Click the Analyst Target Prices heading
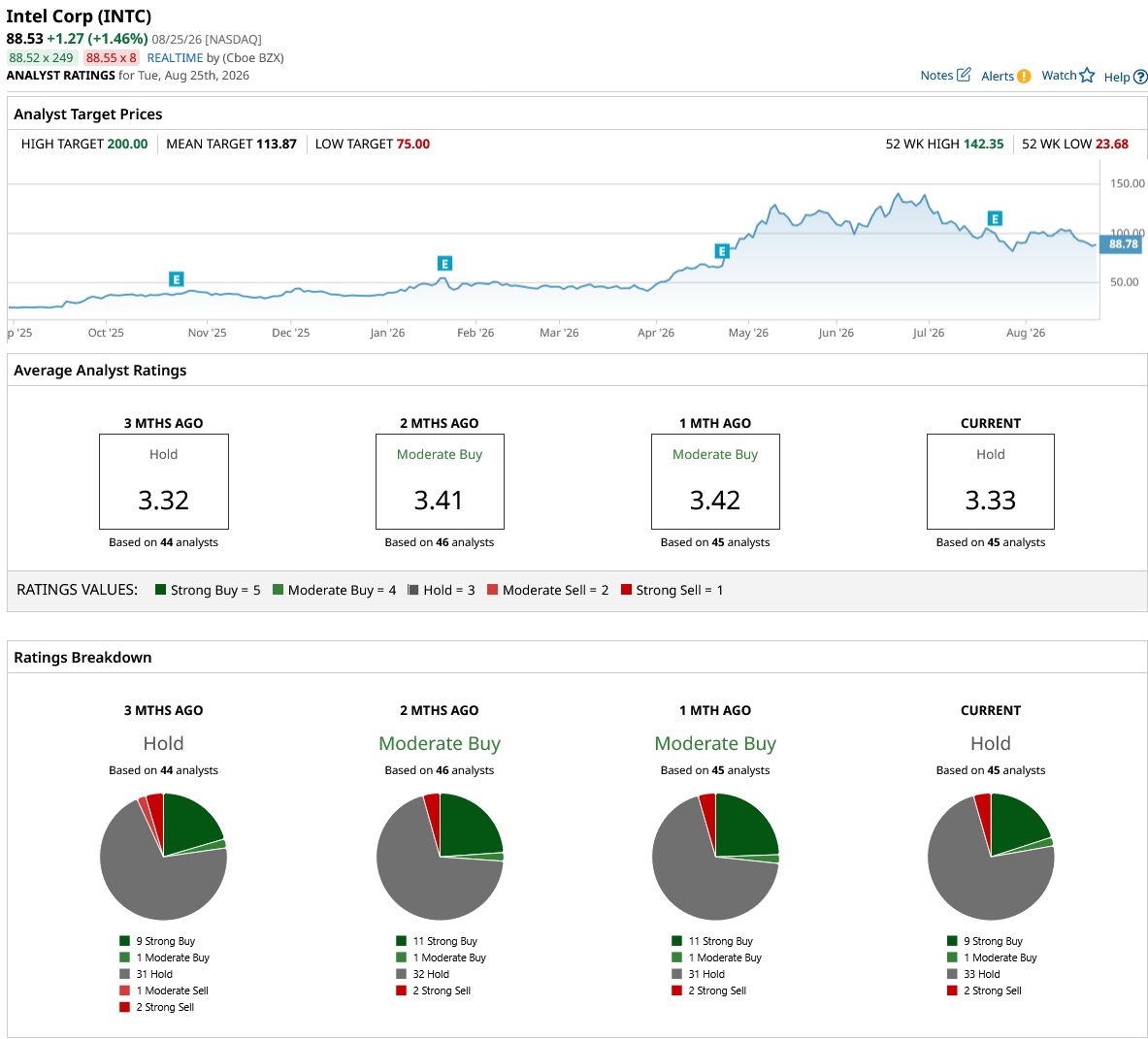Image resolution: width=1148 pixels, height=1039 pixels. click(88, 114)
